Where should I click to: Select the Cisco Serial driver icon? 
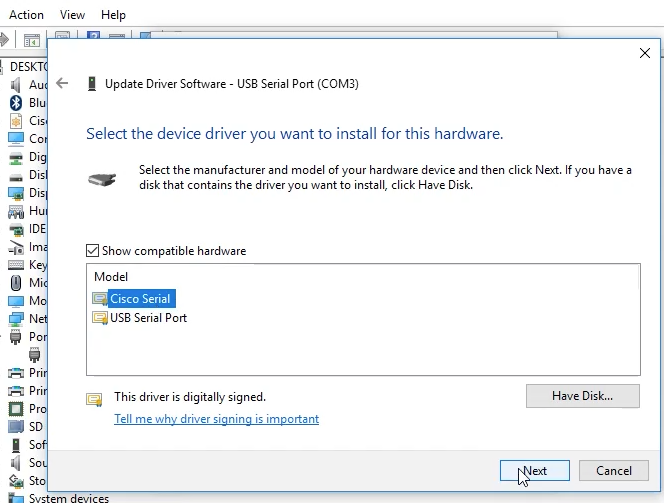tap(99, 299)
